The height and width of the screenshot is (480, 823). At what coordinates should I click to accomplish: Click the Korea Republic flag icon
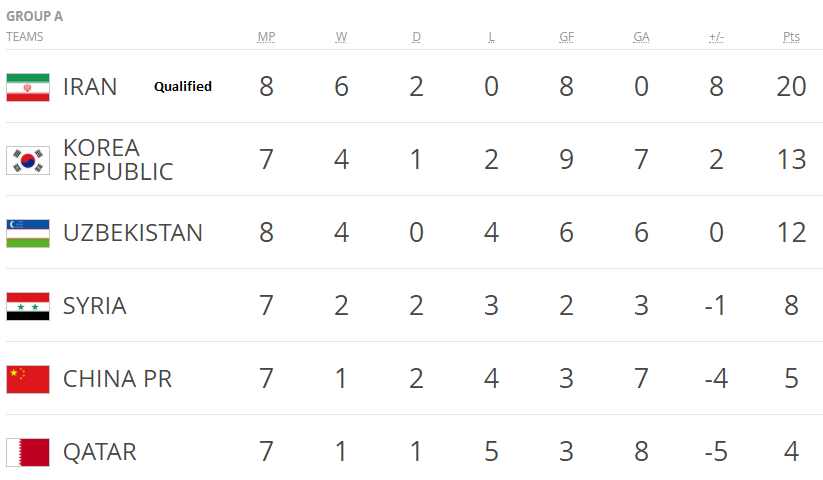pos(28,160)
